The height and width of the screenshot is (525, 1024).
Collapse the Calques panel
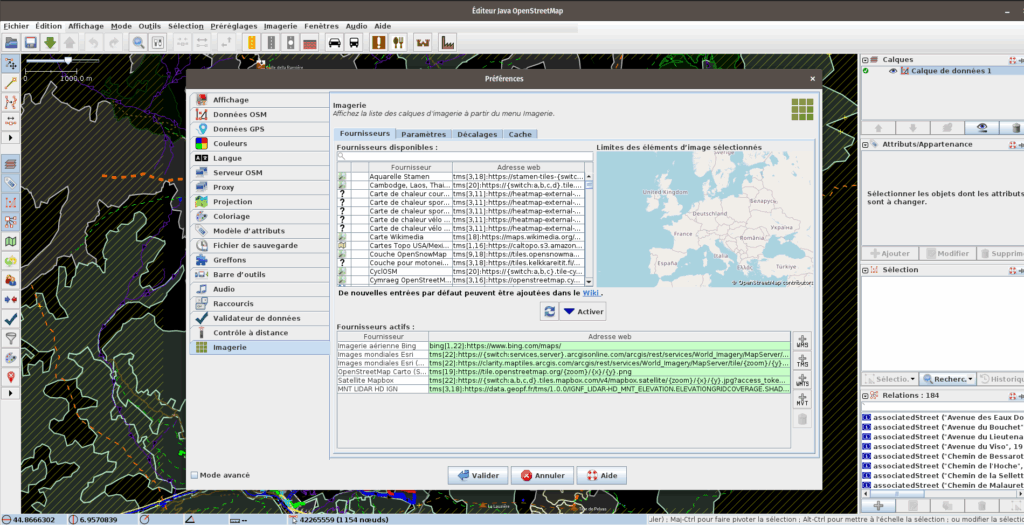tap(866, 59)
